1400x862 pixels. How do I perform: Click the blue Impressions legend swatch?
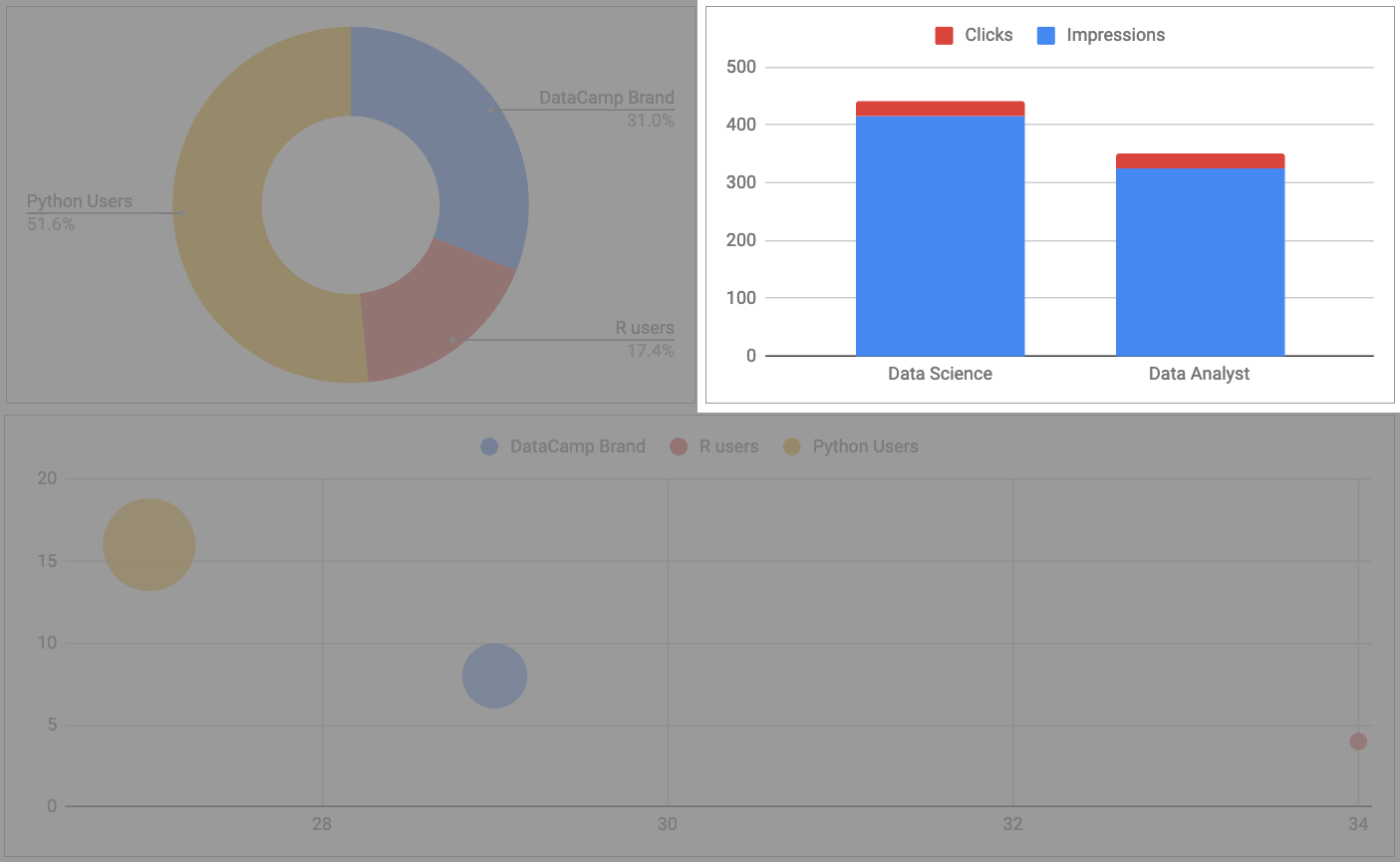pos(1046,36)
